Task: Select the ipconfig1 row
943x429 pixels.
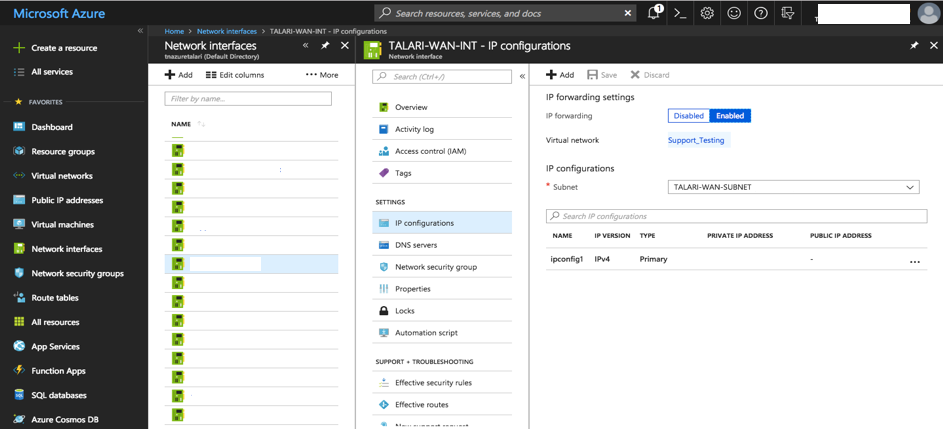Action: pyautogui.click(x=737, y=259)
